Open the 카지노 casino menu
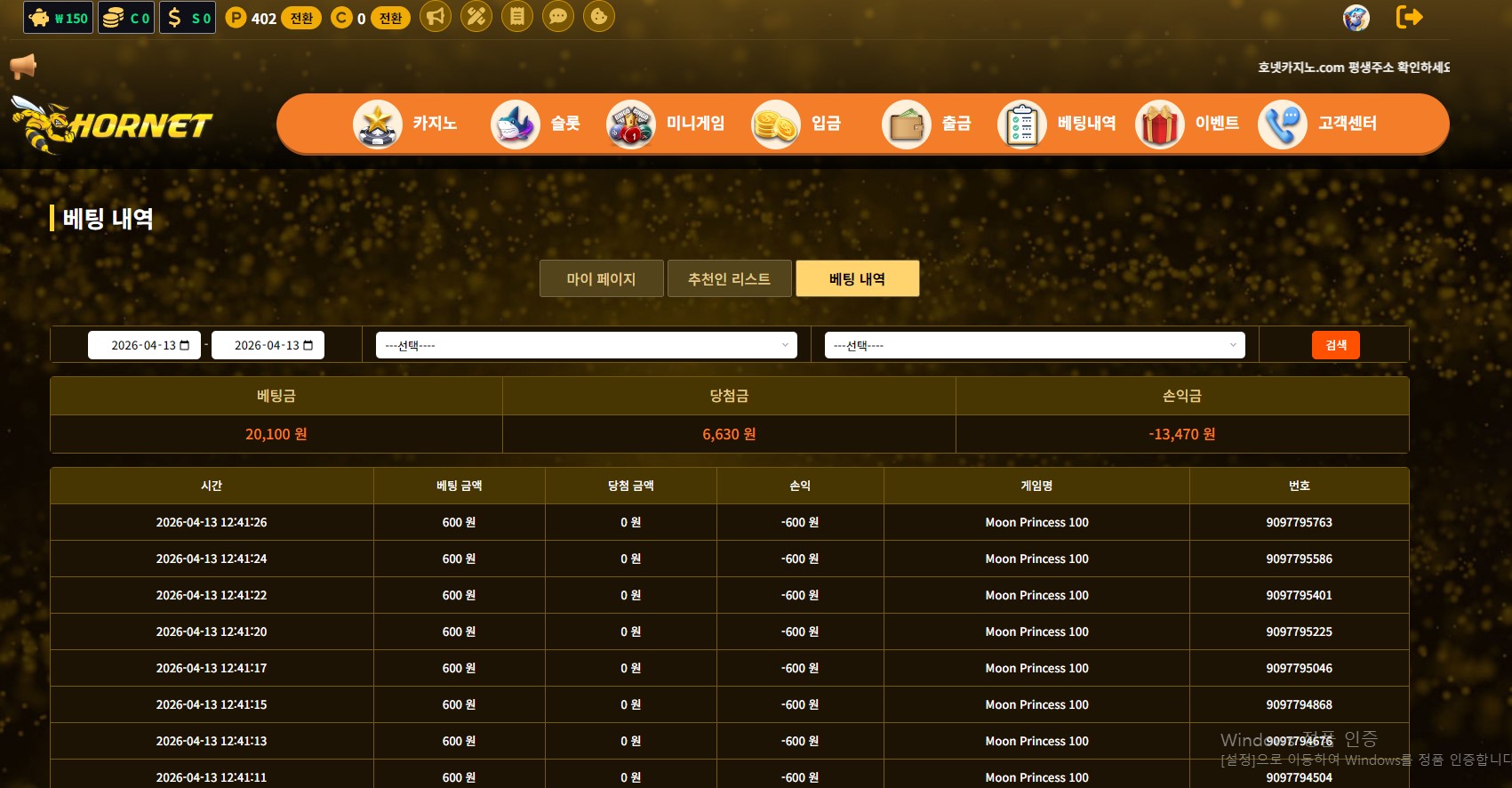 (x=406, y=124)
